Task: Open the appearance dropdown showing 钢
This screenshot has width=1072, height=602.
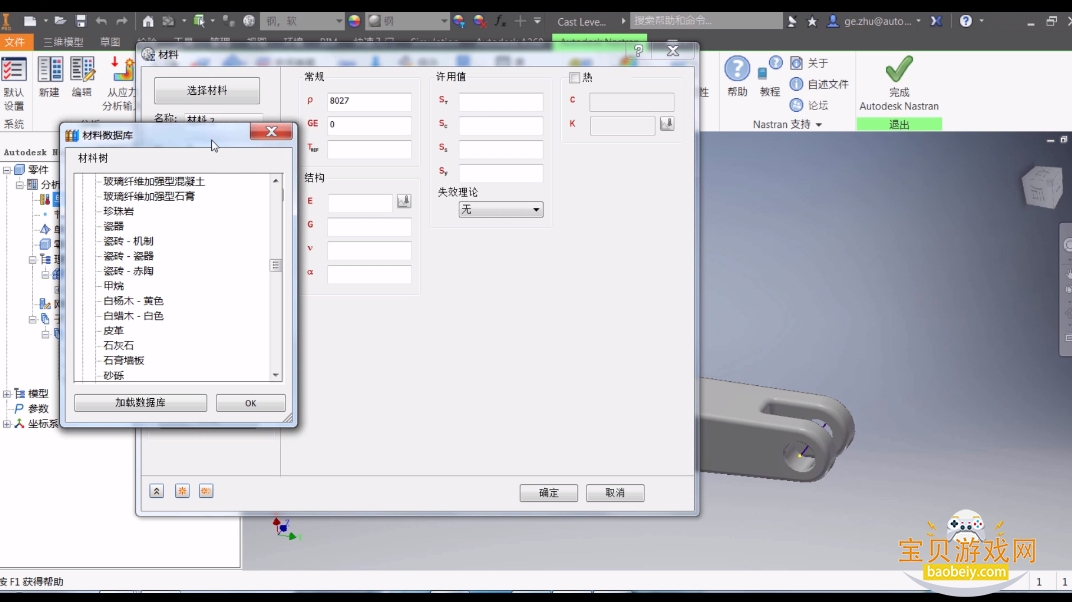Action: [407, 21]
